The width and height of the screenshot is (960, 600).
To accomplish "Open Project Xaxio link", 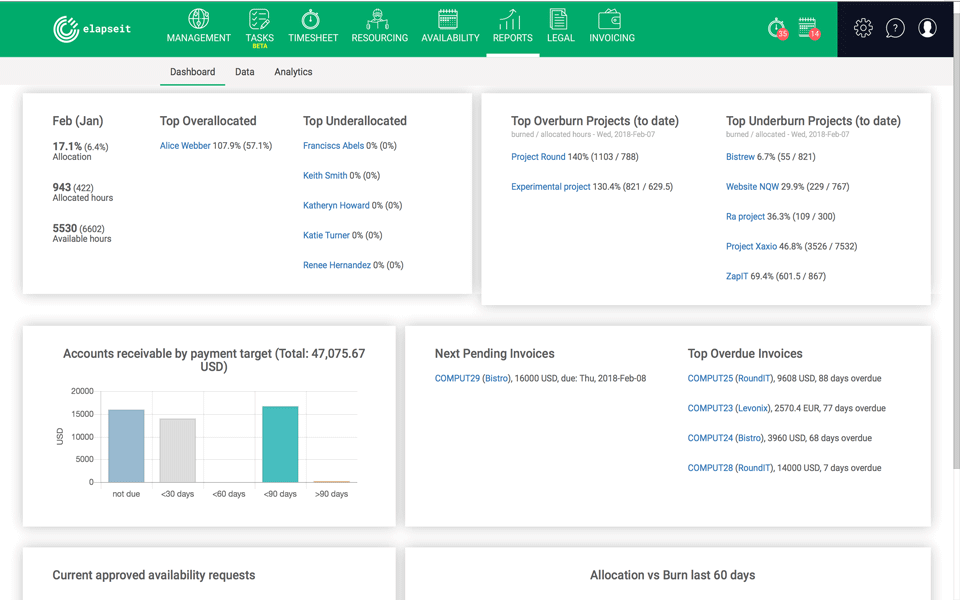I will click(x=751, y=246).
